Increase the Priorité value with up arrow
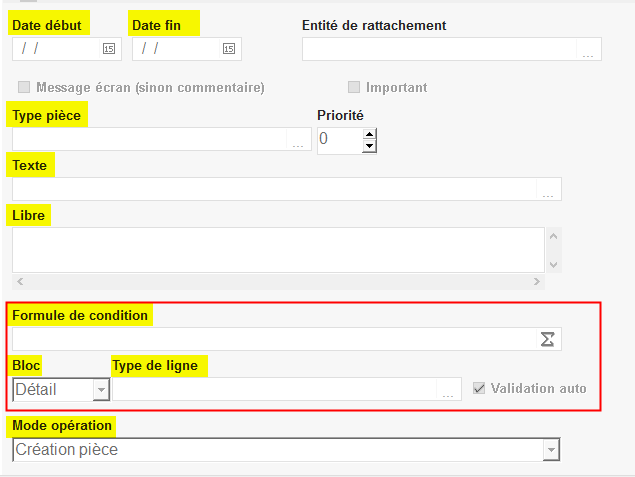 coord(369,134)
